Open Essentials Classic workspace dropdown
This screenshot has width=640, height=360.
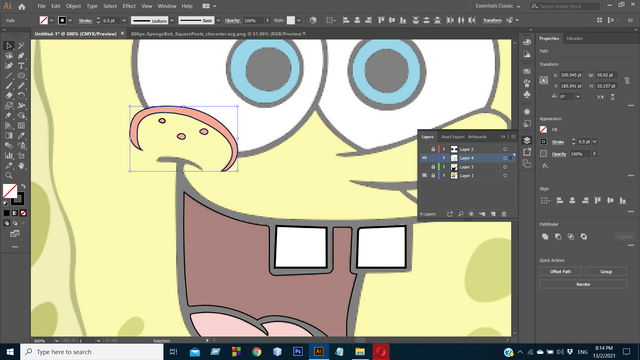[x=498, y=6]
